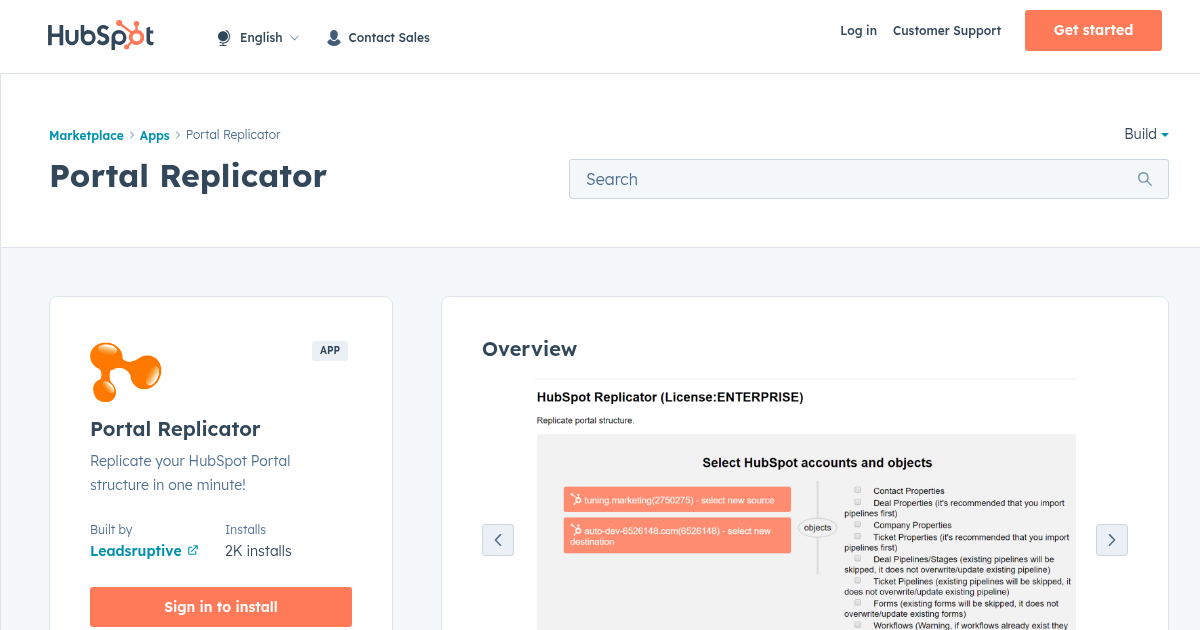Viewport: 1200px width, 630px height.
Task: Open the Build dropdown menu
Action: click(1146, 134)
